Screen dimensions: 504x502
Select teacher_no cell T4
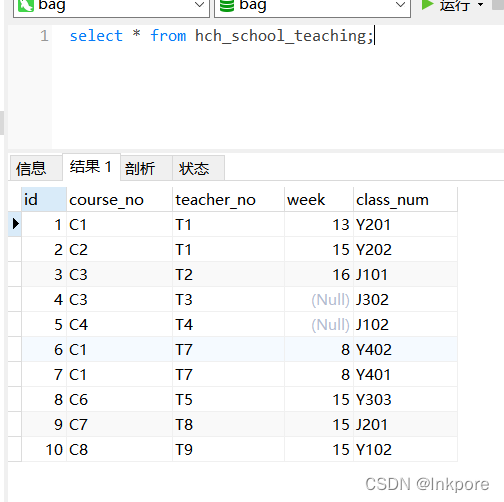228,324
